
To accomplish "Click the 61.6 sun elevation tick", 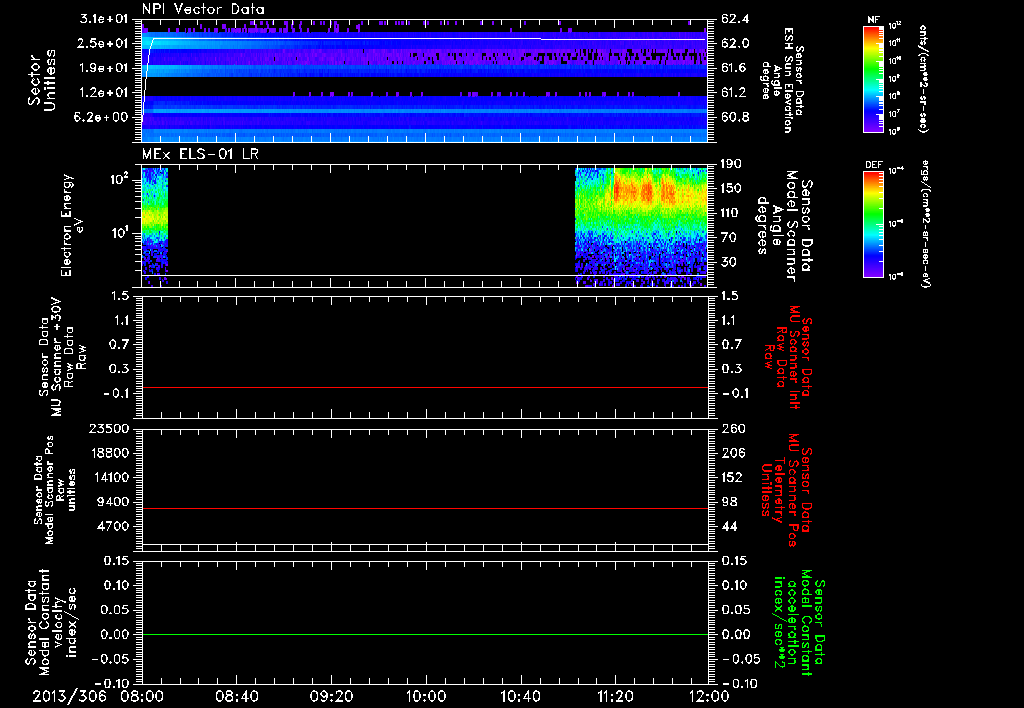I will 735,68.
